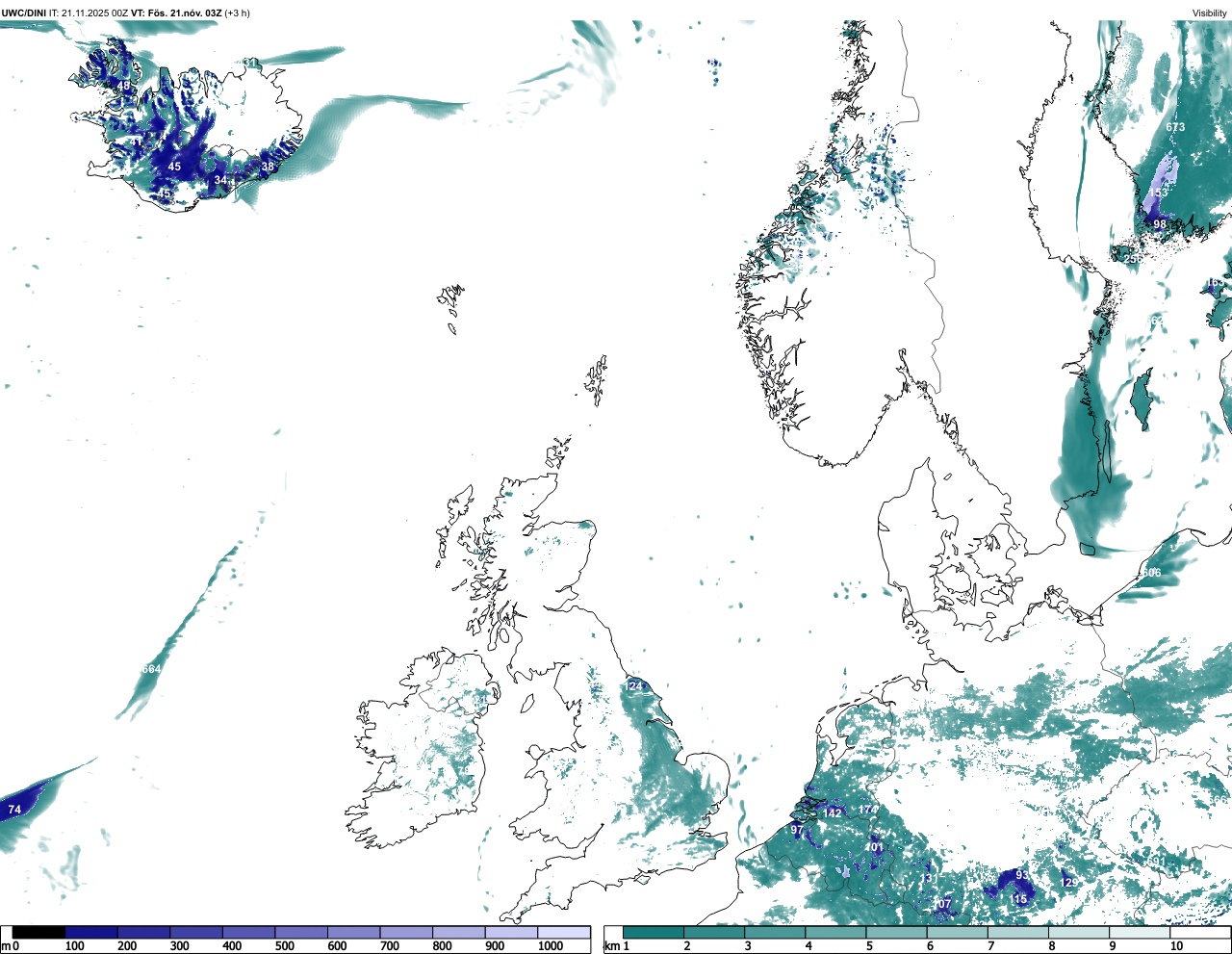Click the 691 visibility value

(1155, 861)
